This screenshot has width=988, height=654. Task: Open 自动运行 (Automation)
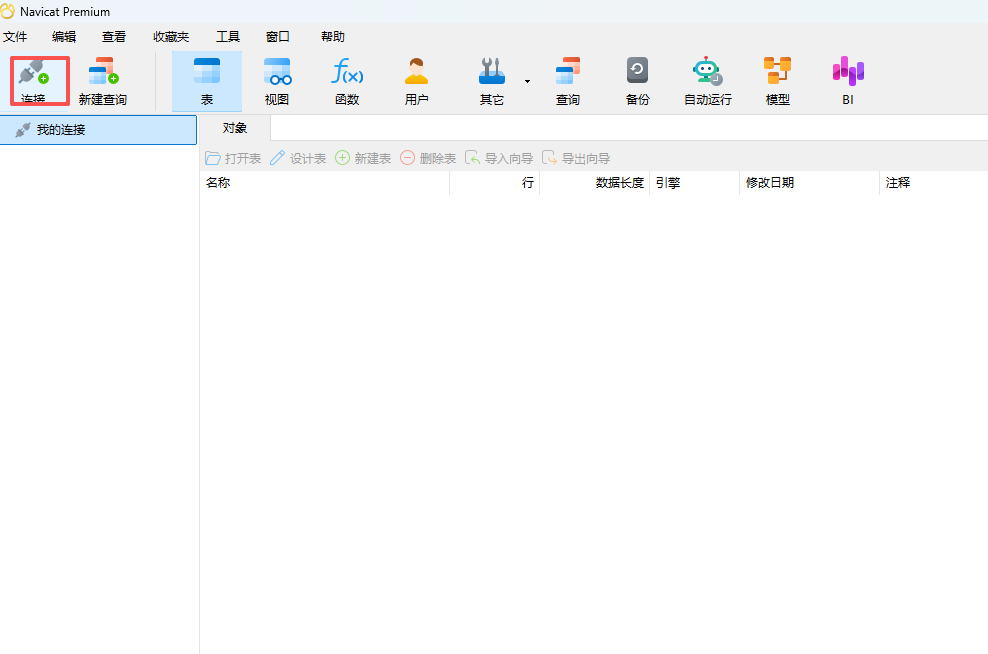708,81
